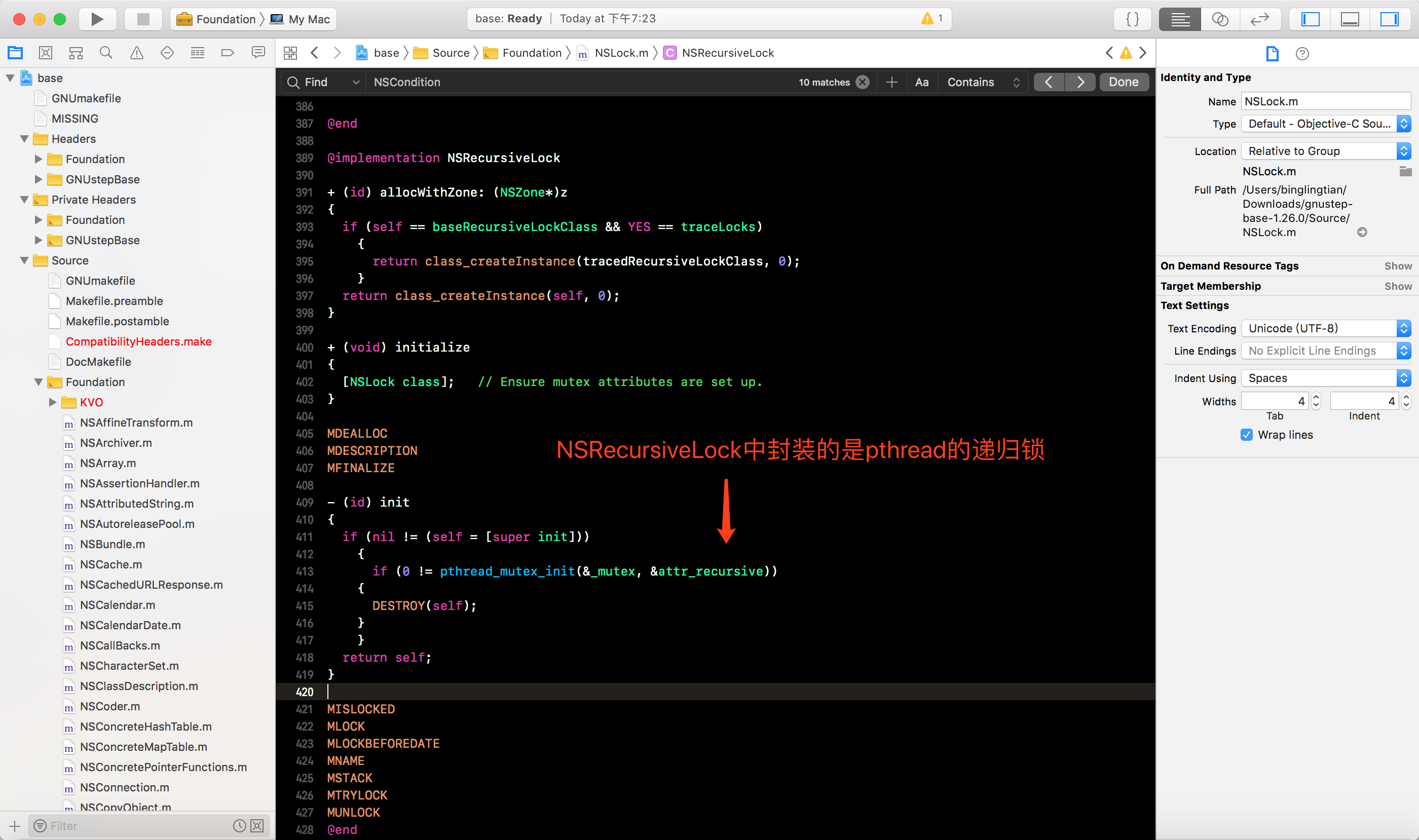The height and width of the screenshot is (840, 1419).
Task: Increase the Tab width stepper
Action: (1316, 397)
